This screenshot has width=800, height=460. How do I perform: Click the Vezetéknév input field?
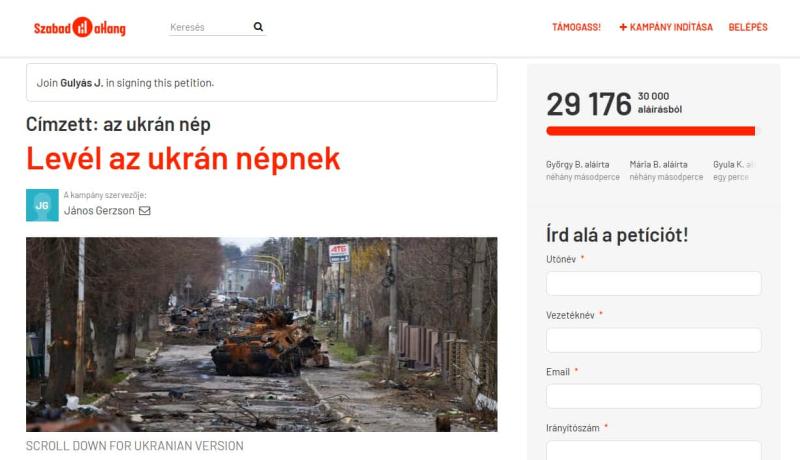pos(654,340)
